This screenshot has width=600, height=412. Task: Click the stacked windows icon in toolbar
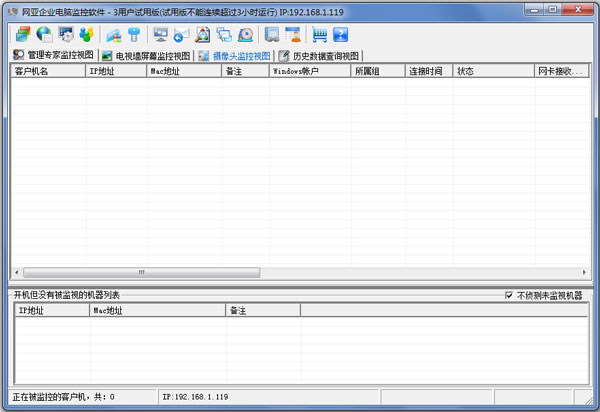[22, 34]
